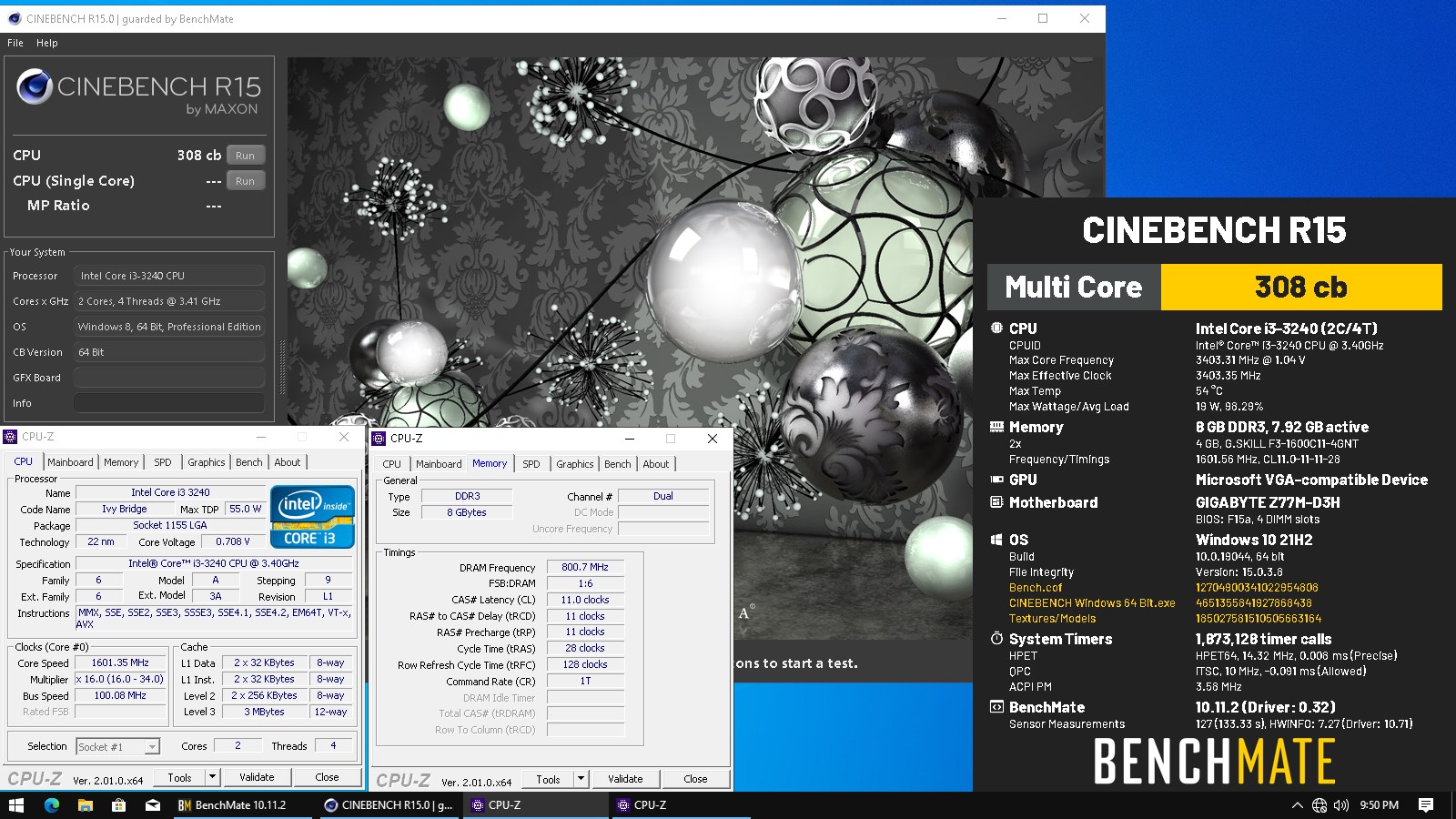Open Graphics tab in left CPU-Z window
Screen dimensions: 1456x819
[207, 462]
